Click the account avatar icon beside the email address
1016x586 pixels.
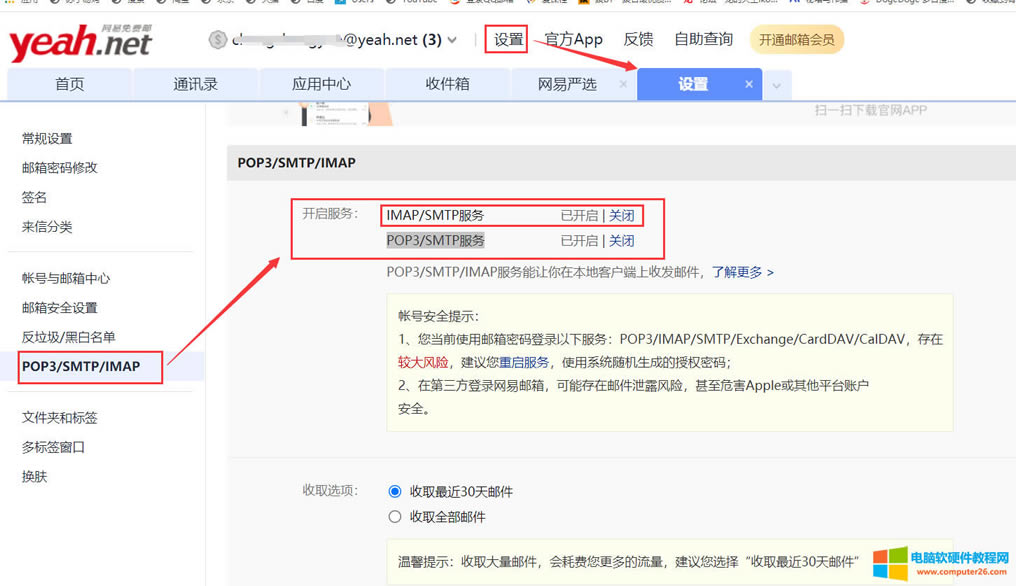(219, 39)
